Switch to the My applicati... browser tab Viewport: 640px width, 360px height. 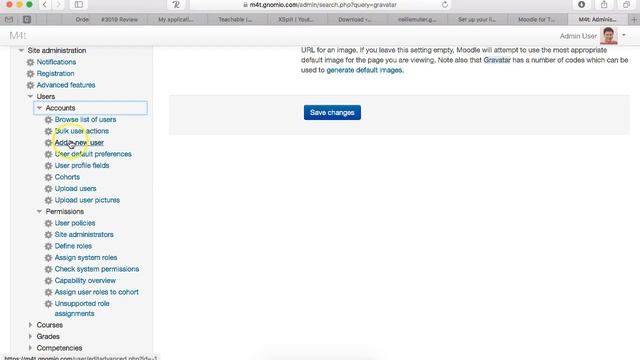coord(176,19)
